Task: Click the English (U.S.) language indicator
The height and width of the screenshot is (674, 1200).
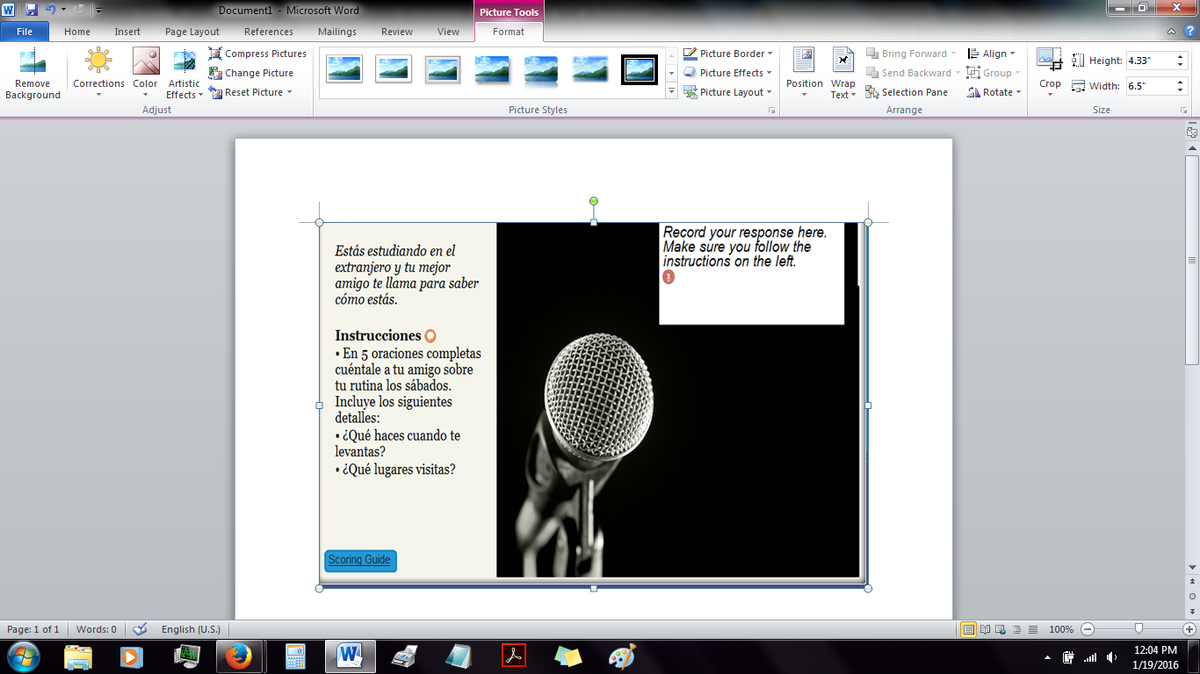Action: [191, 630]
